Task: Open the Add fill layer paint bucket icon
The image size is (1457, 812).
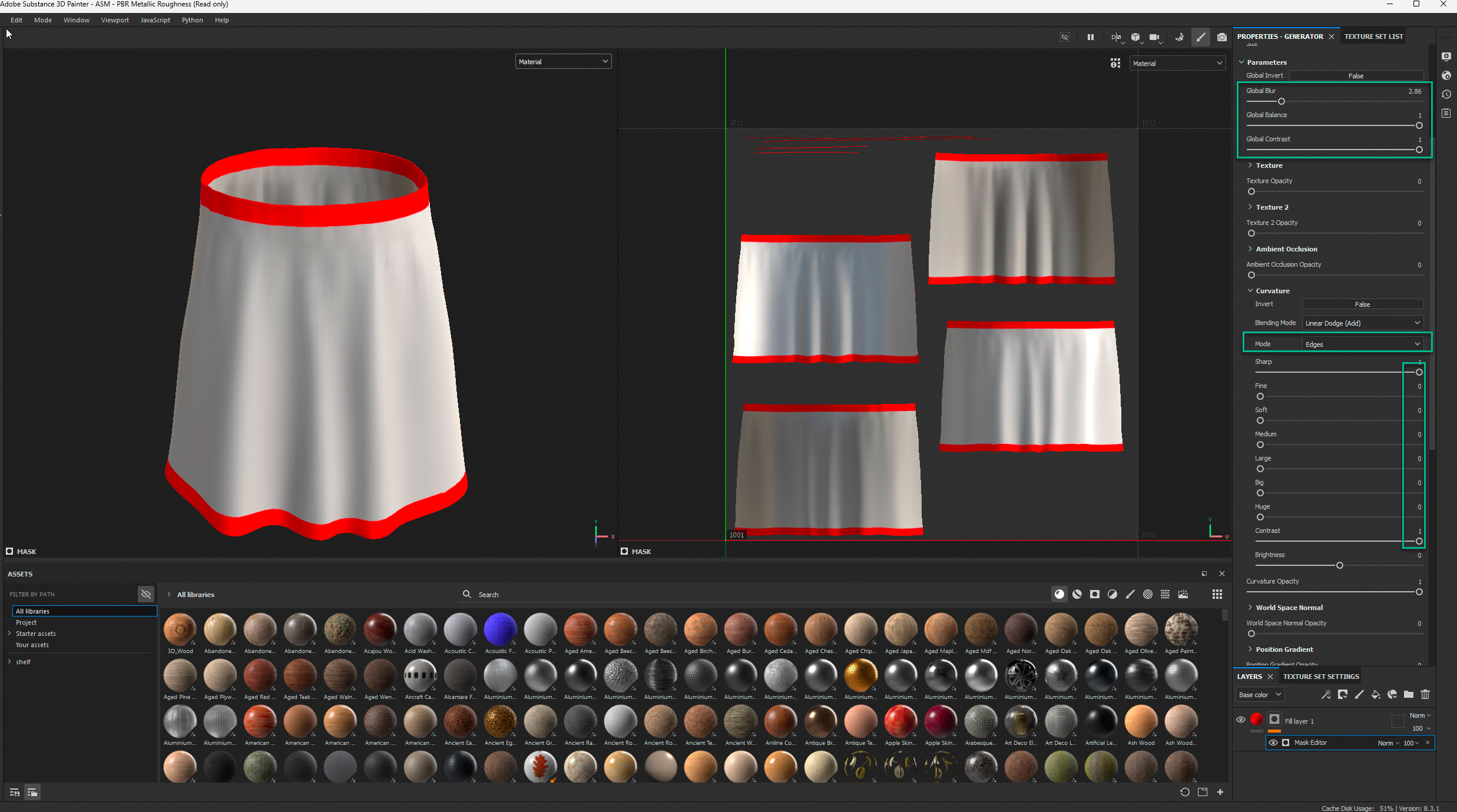Action: click(x=1376, y=695)
